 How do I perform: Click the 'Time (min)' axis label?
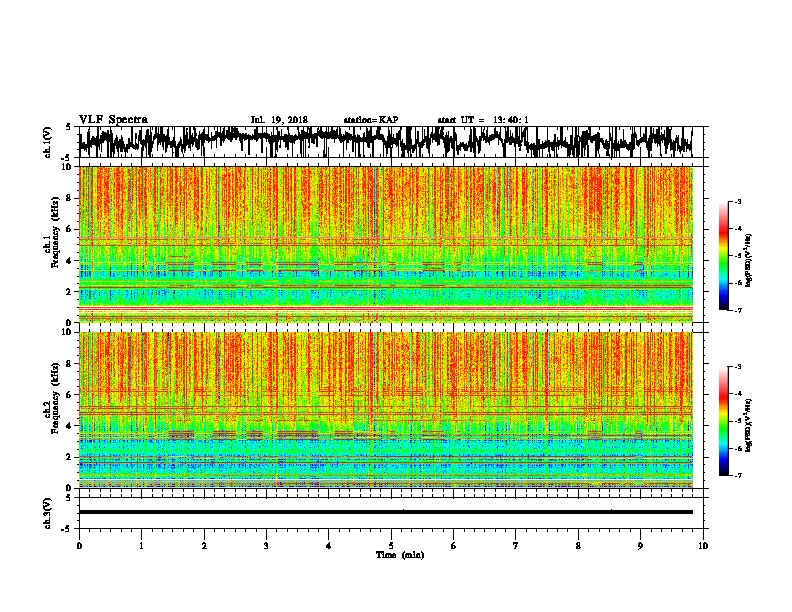(400, 555)
